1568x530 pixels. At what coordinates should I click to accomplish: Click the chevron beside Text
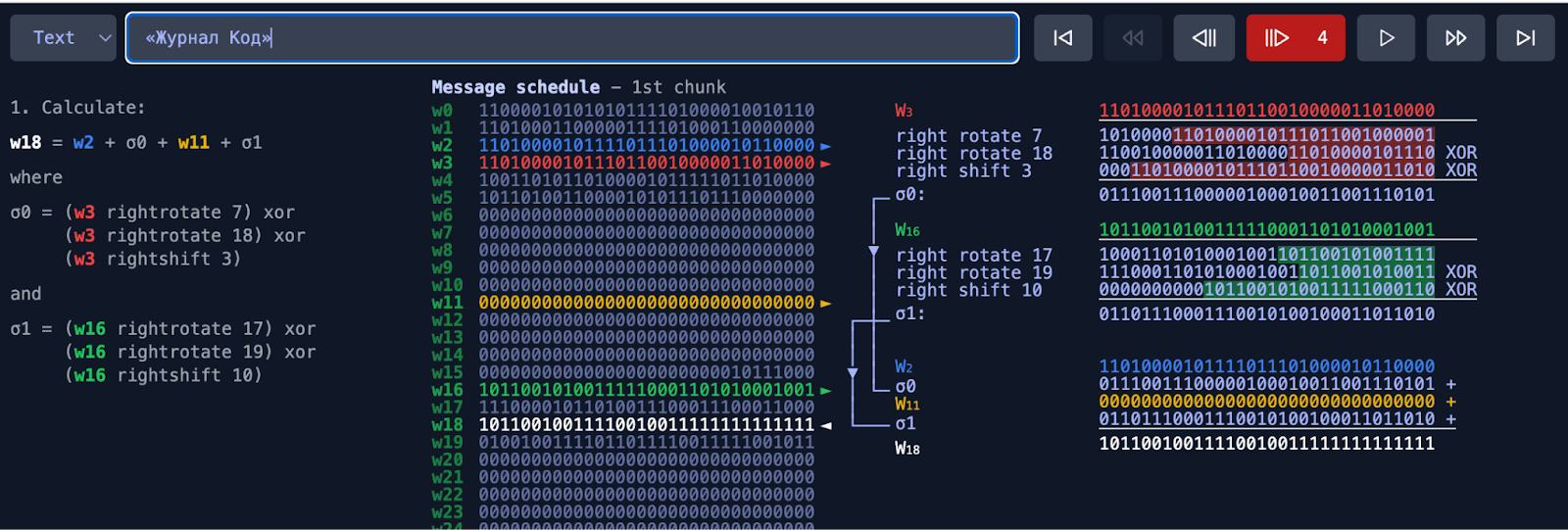tap(105, 38)
